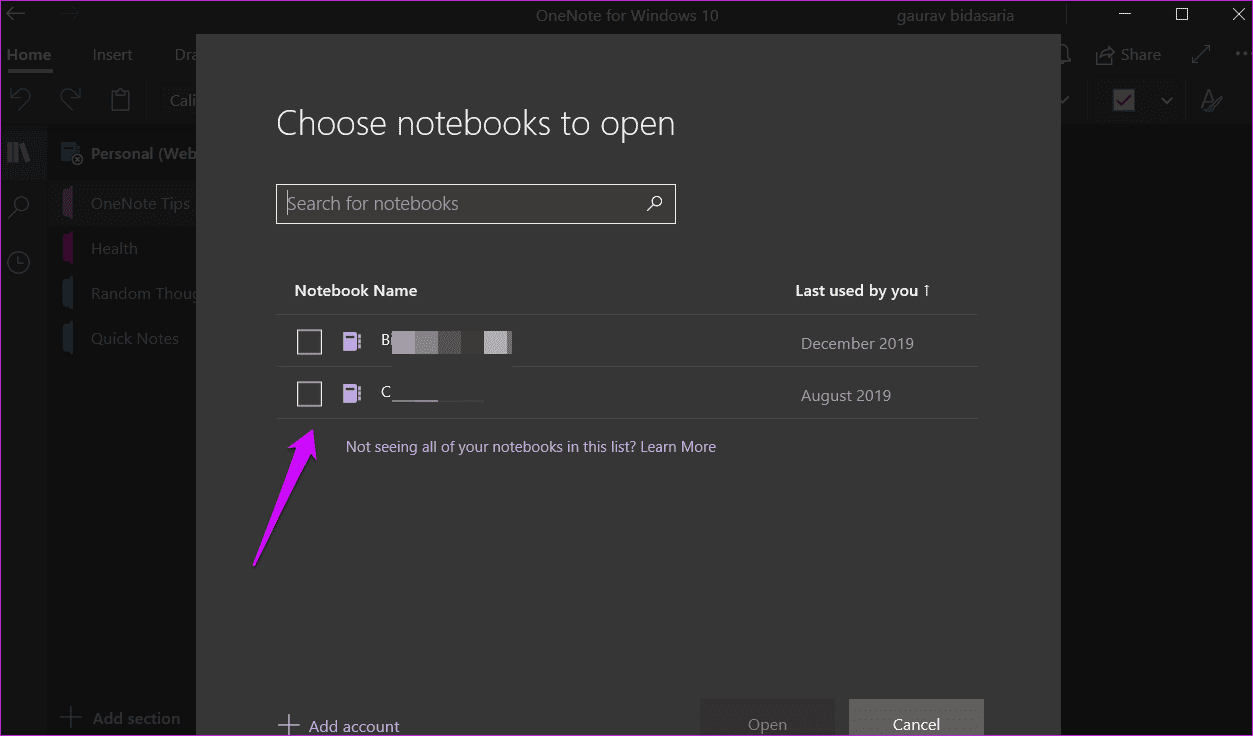Viewport: 1253px width, 736px height.
Task: Enter full screen mode with the diagonal arrows icon
Action: point(1201,55)
